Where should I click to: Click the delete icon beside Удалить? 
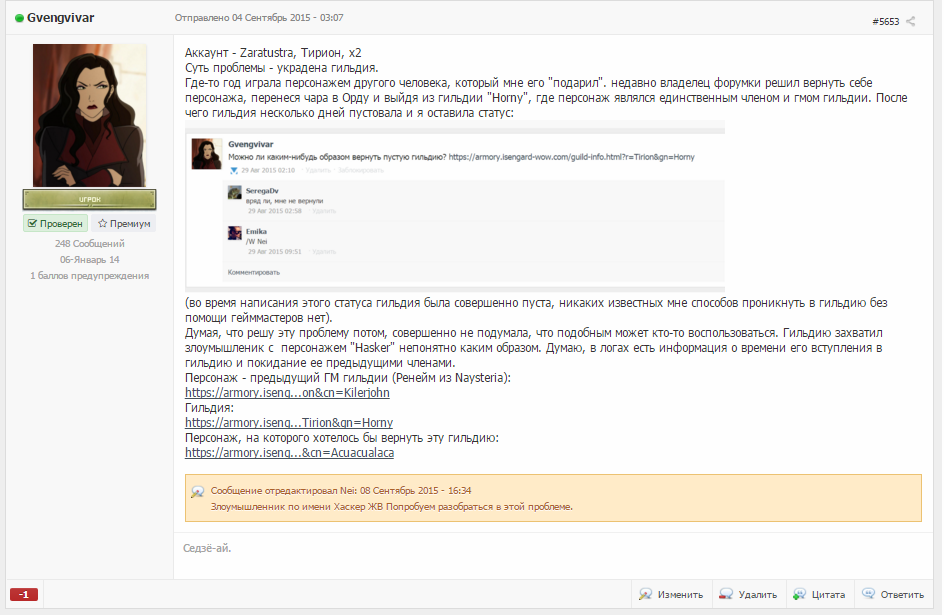(725, 594)
